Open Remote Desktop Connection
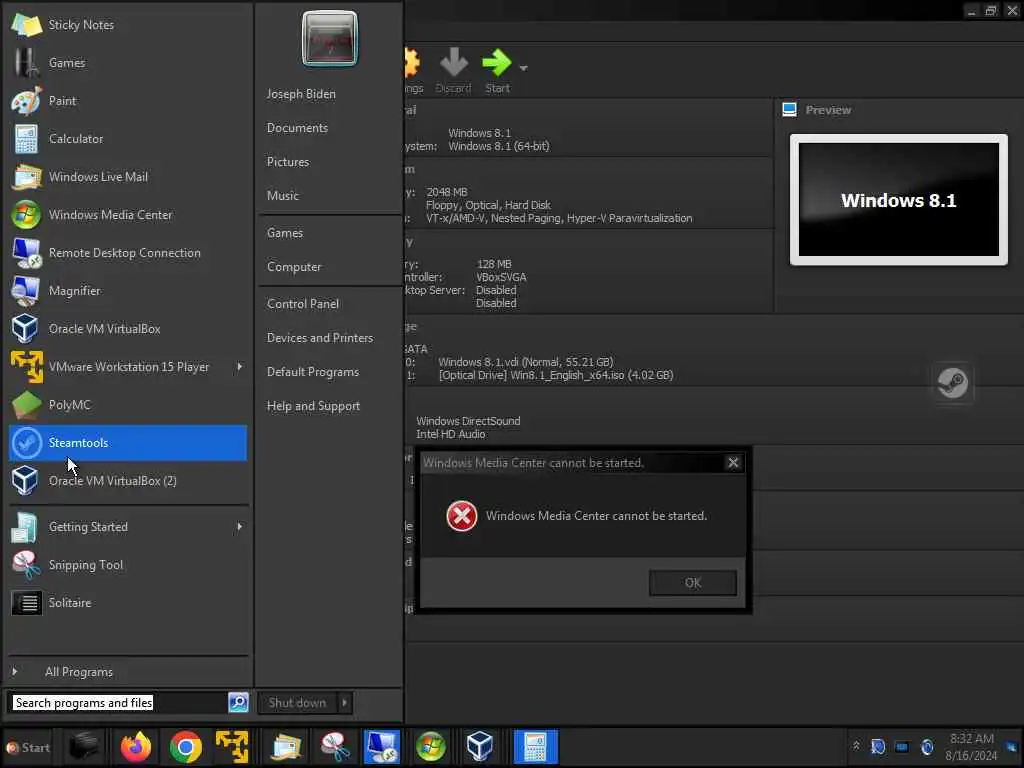Image resolution: width=1024 pixels, height=768 pixels. point(128,253)
